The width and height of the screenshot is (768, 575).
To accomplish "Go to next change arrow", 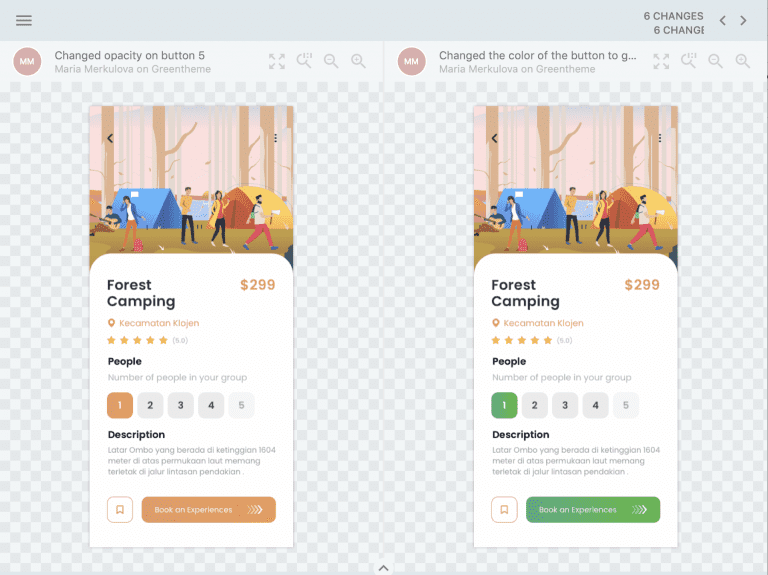I will 743,21.
